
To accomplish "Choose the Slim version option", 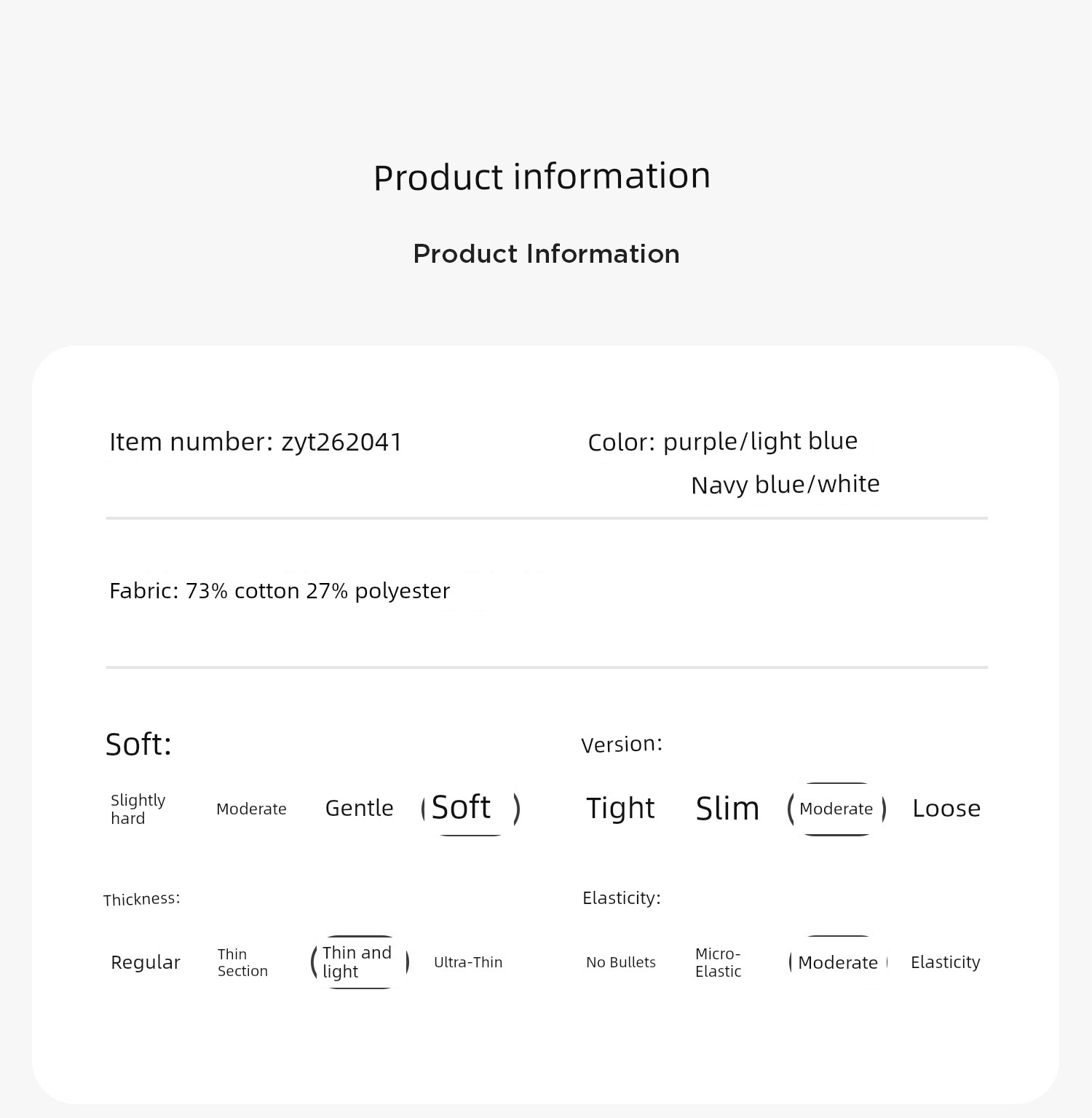I will tap(727, 809).
